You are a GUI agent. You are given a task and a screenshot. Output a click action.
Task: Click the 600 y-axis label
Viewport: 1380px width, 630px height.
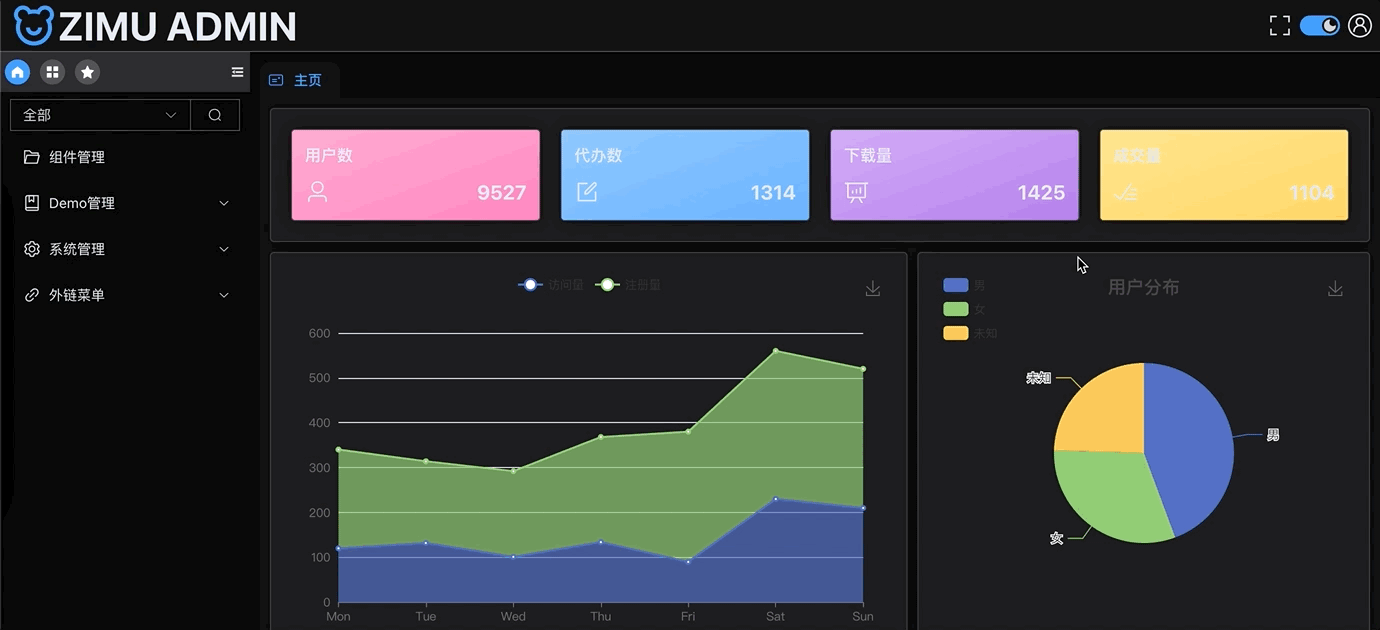[x=319, y=333]
